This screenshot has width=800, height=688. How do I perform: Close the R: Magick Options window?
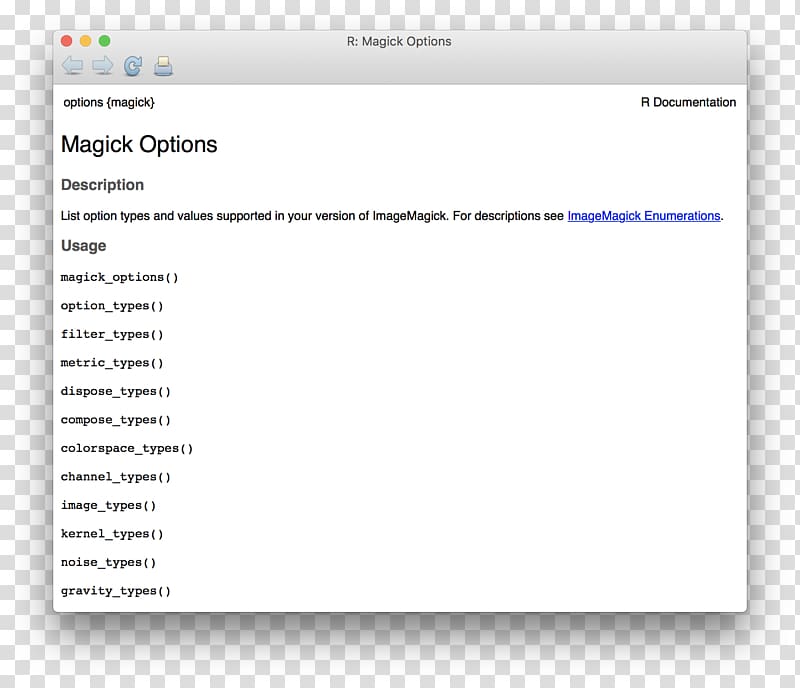pos(66,41)
